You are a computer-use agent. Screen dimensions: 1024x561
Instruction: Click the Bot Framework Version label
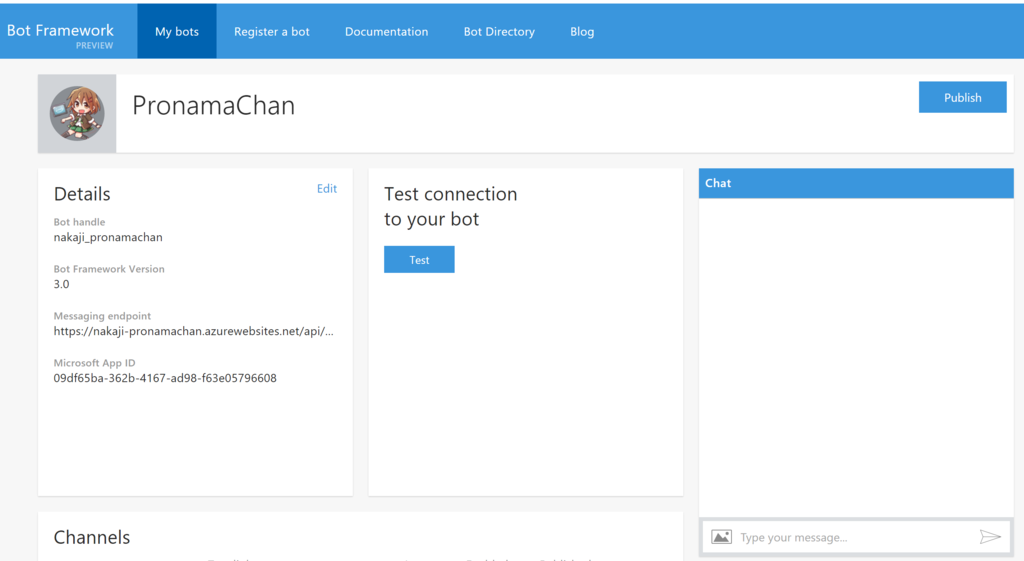[109, 269]
